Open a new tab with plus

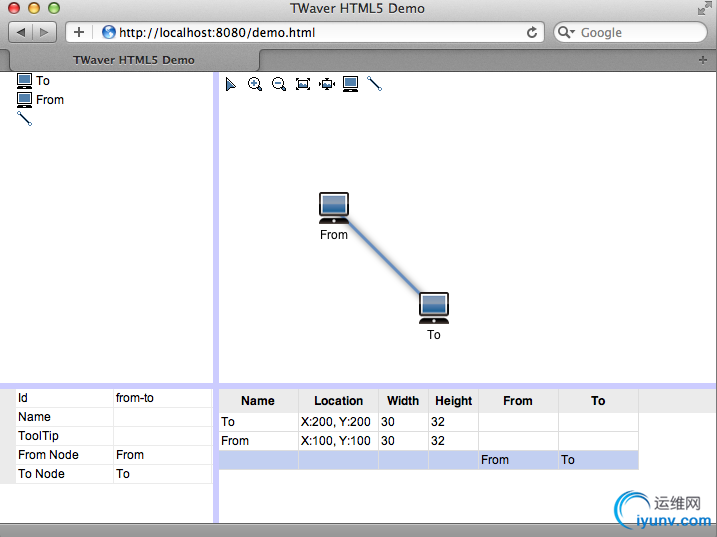[x=703, y=60]
